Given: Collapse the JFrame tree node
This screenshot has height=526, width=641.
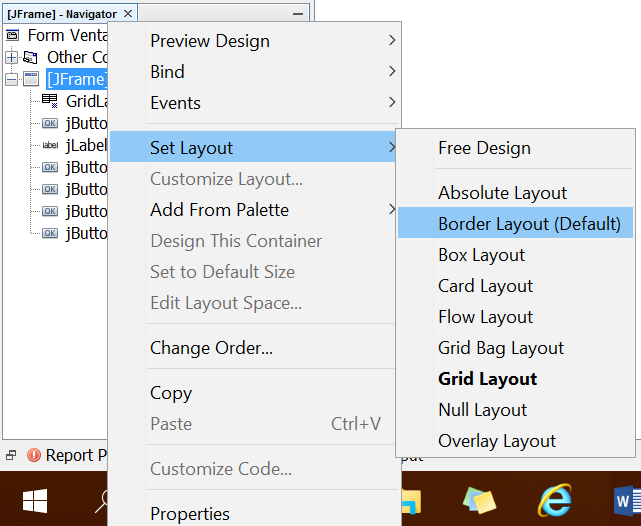Looking at the screenshot, I should tap(11, 79).
